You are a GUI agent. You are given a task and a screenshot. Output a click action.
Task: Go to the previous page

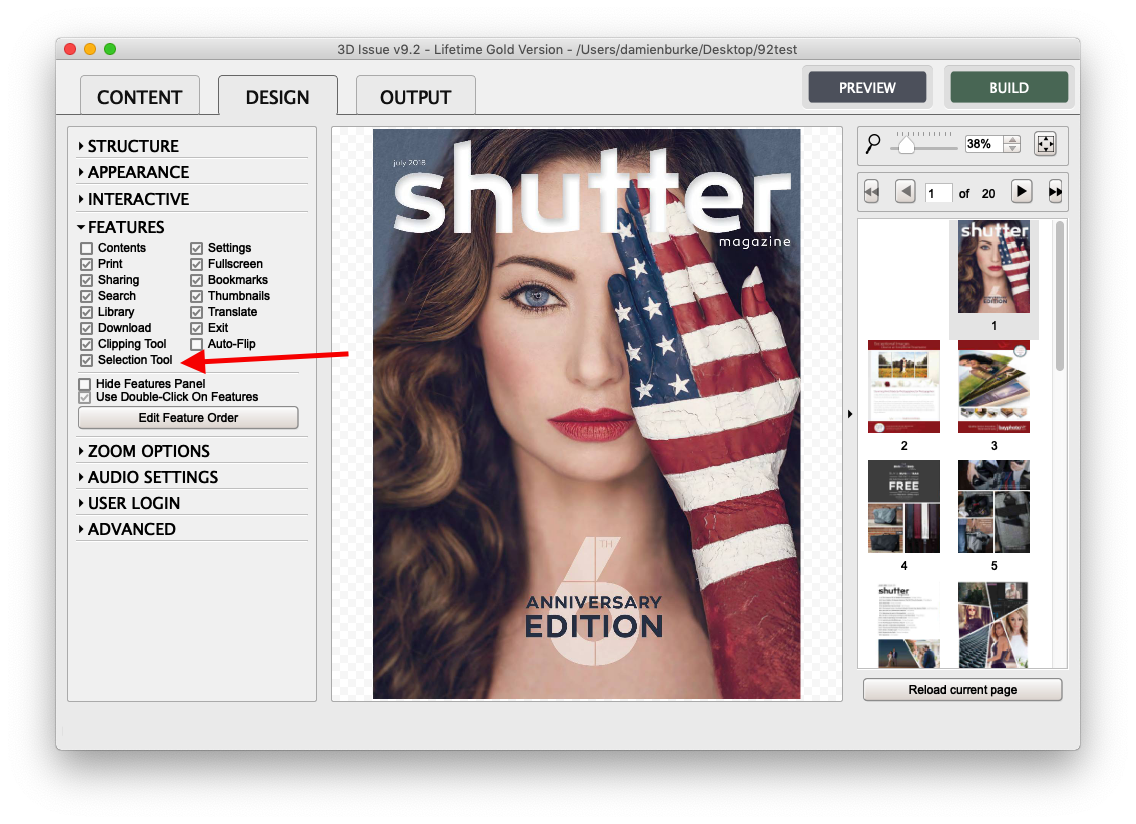pyautogui.click(x=905, y=191)
